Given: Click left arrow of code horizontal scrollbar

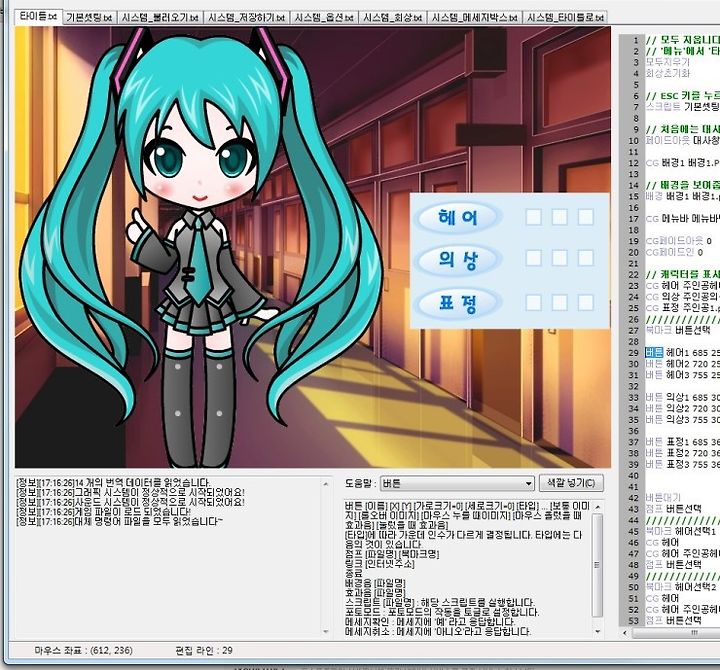Looking at the screenshot, I should (x=624, y=633).
